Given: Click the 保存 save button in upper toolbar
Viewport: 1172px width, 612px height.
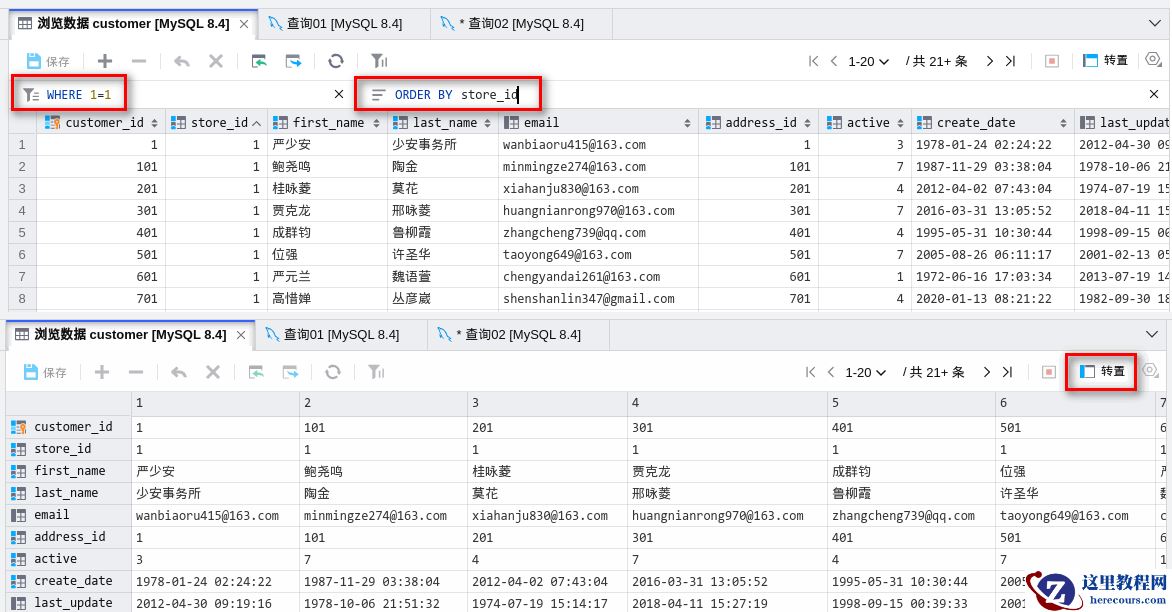Looking at the screenshot, I should 48,61.
